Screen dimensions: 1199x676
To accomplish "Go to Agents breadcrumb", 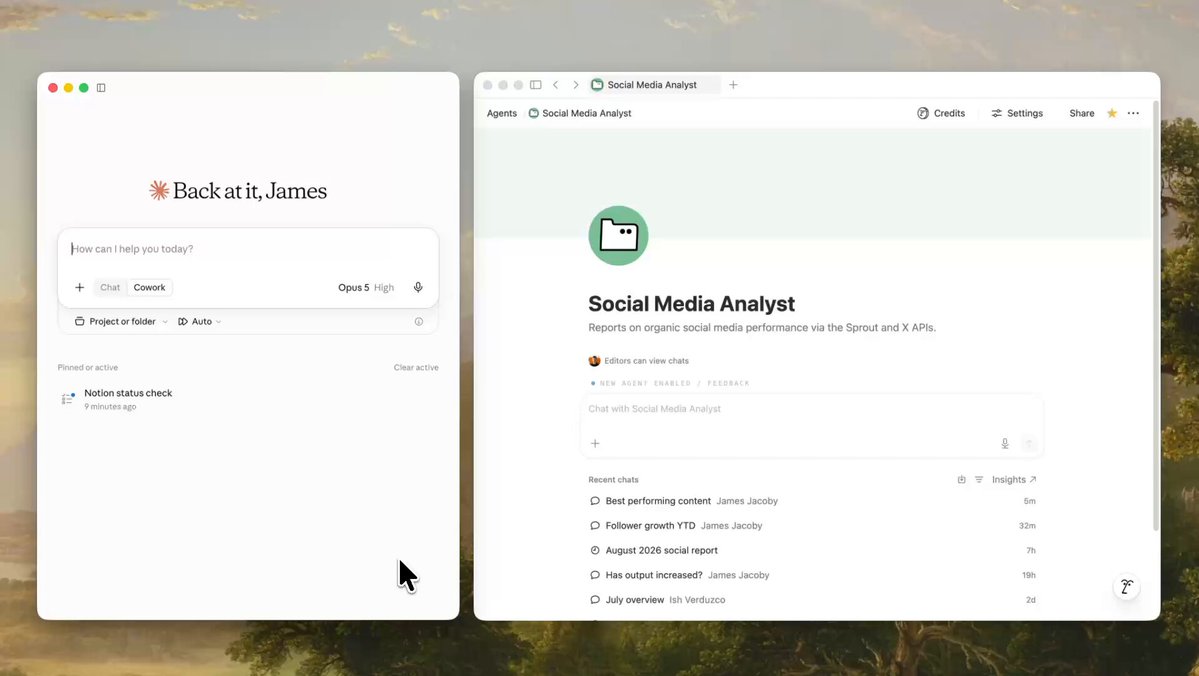I will click(x=502, y=113).
